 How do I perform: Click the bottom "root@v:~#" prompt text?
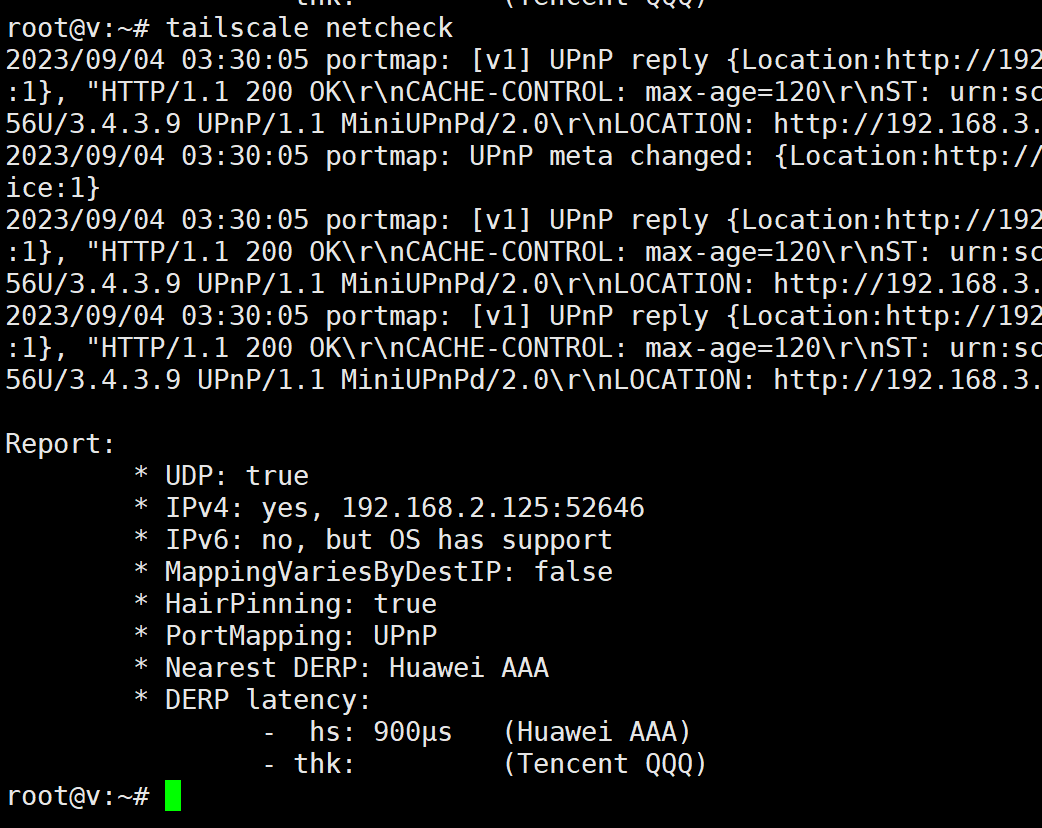pyautogui.click(x=77, y=796)
